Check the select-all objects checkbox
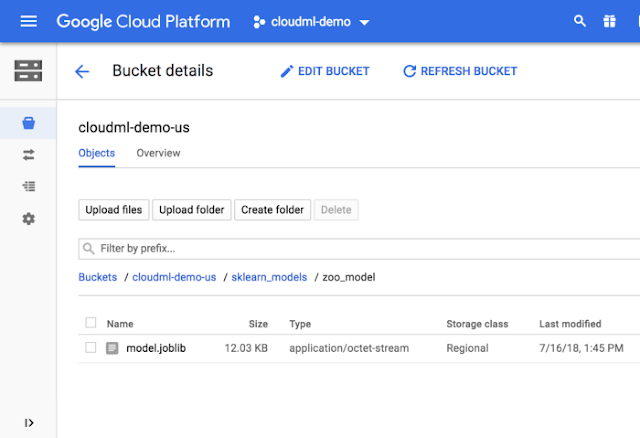Viewport: 640px width, 438px height. pos(91,323)
